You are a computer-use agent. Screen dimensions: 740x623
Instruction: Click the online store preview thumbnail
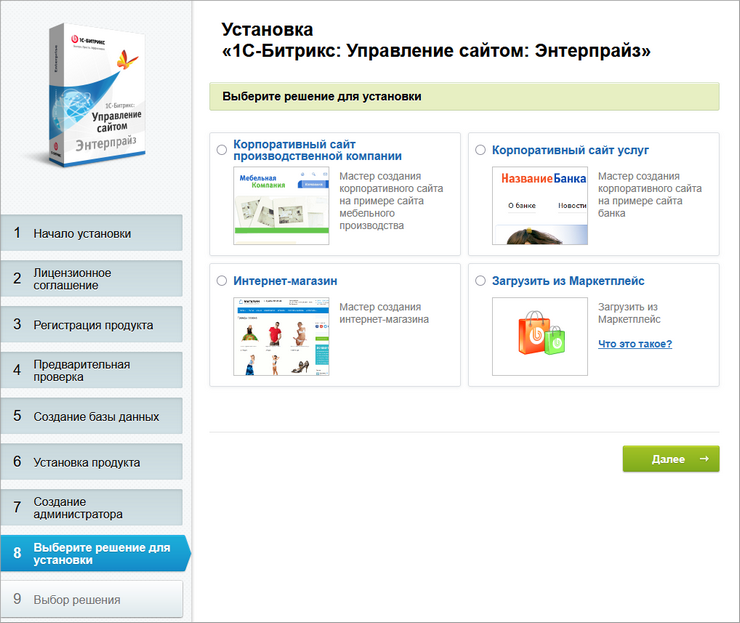point(281,337)
